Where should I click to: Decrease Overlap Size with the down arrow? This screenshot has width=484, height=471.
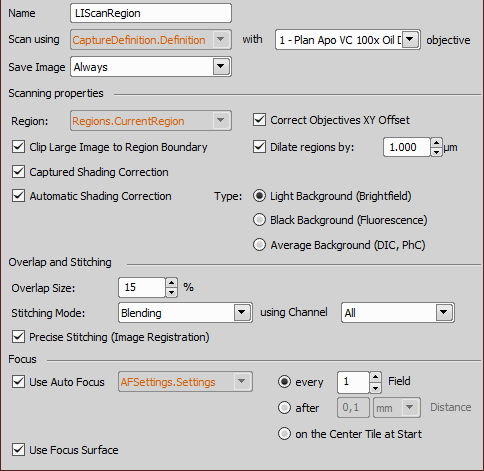(x=171, y=292)
